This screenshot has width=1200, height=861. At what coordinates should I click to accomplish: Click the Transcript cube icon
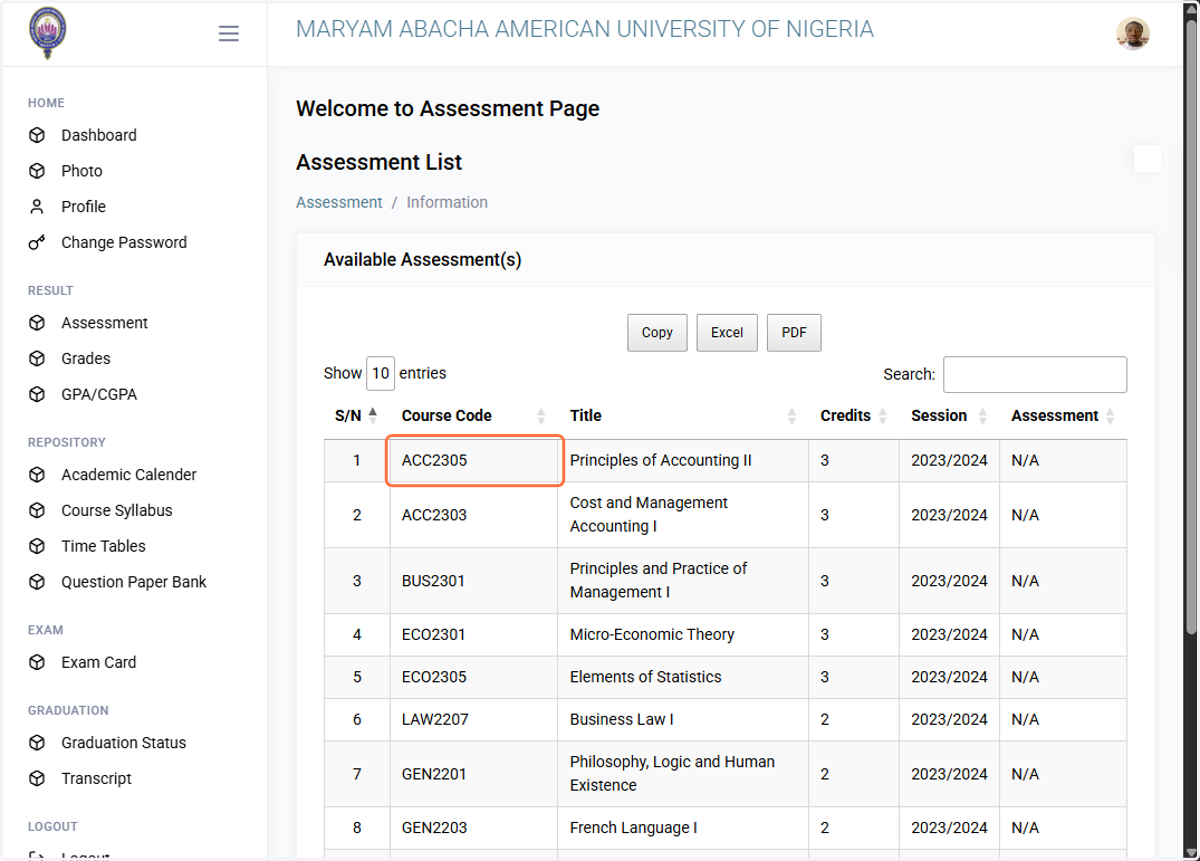(x=37, y=779)
